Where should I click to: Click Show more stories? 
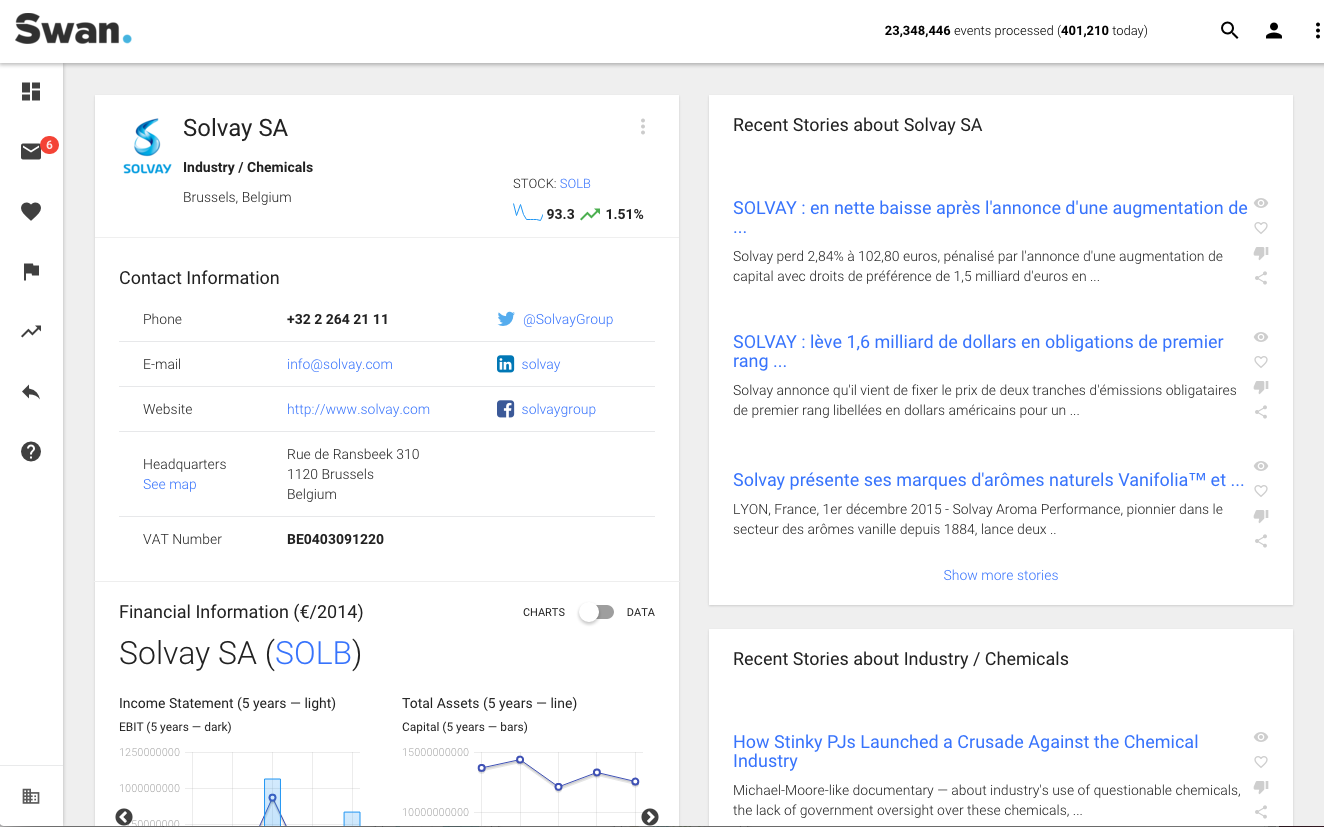pyautogui.click(x=1001, y=575)
